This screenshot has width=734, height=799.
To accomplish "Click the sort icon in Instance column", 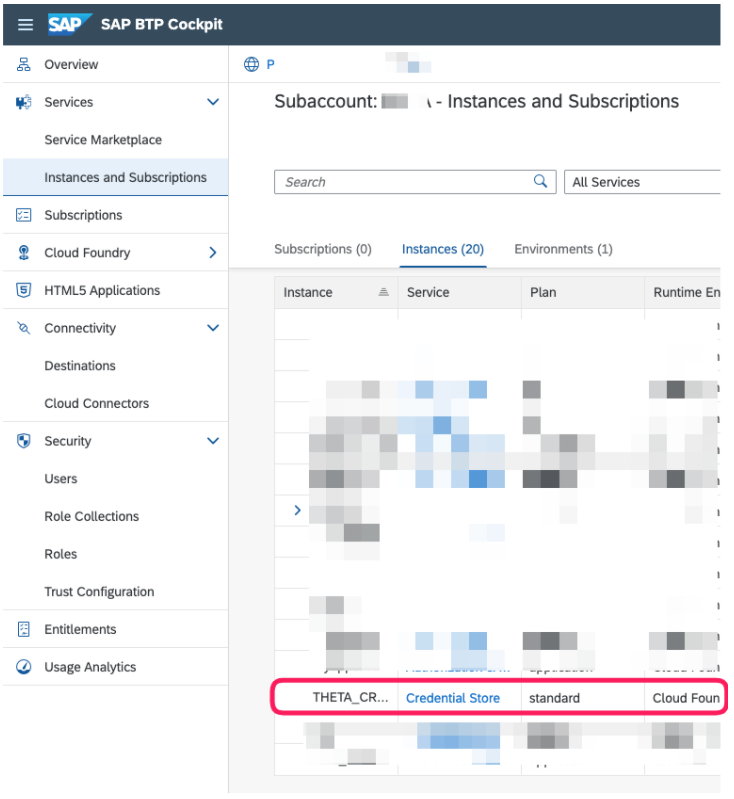I will click(x=384, y=292).
